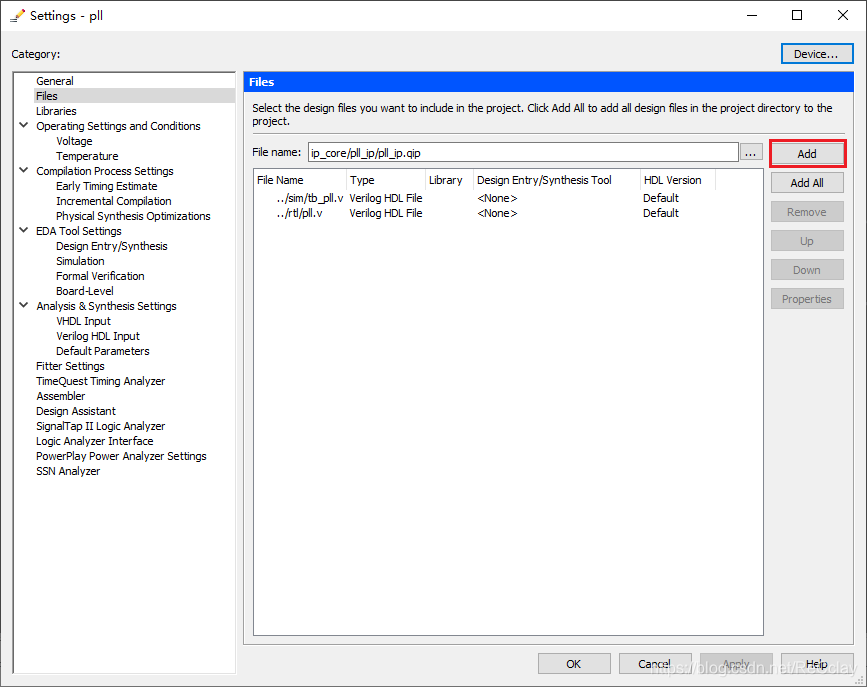Select Formal Verification settings
Screen dimensions: 867x687
pos(100,275)
